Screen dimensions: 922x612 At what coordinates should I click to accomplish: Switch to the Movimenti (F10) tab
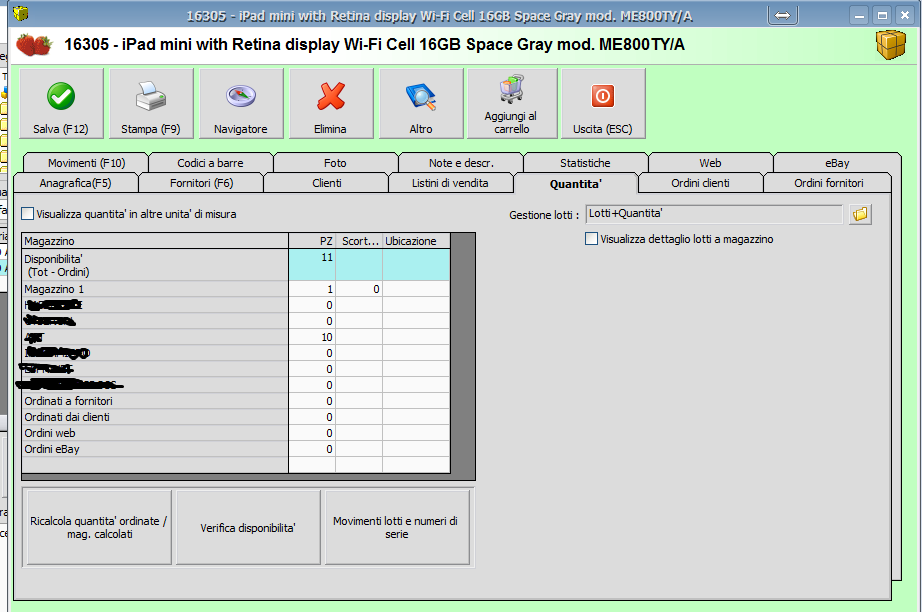pyautogui.click(x=86, y=163)
